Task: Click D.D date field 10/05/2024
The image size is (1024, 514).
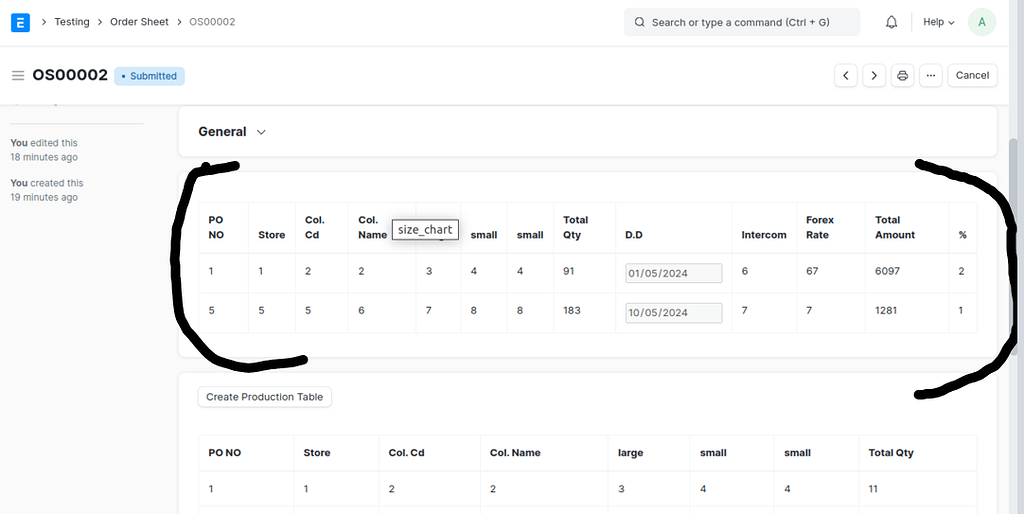Action: coord(674,312)
